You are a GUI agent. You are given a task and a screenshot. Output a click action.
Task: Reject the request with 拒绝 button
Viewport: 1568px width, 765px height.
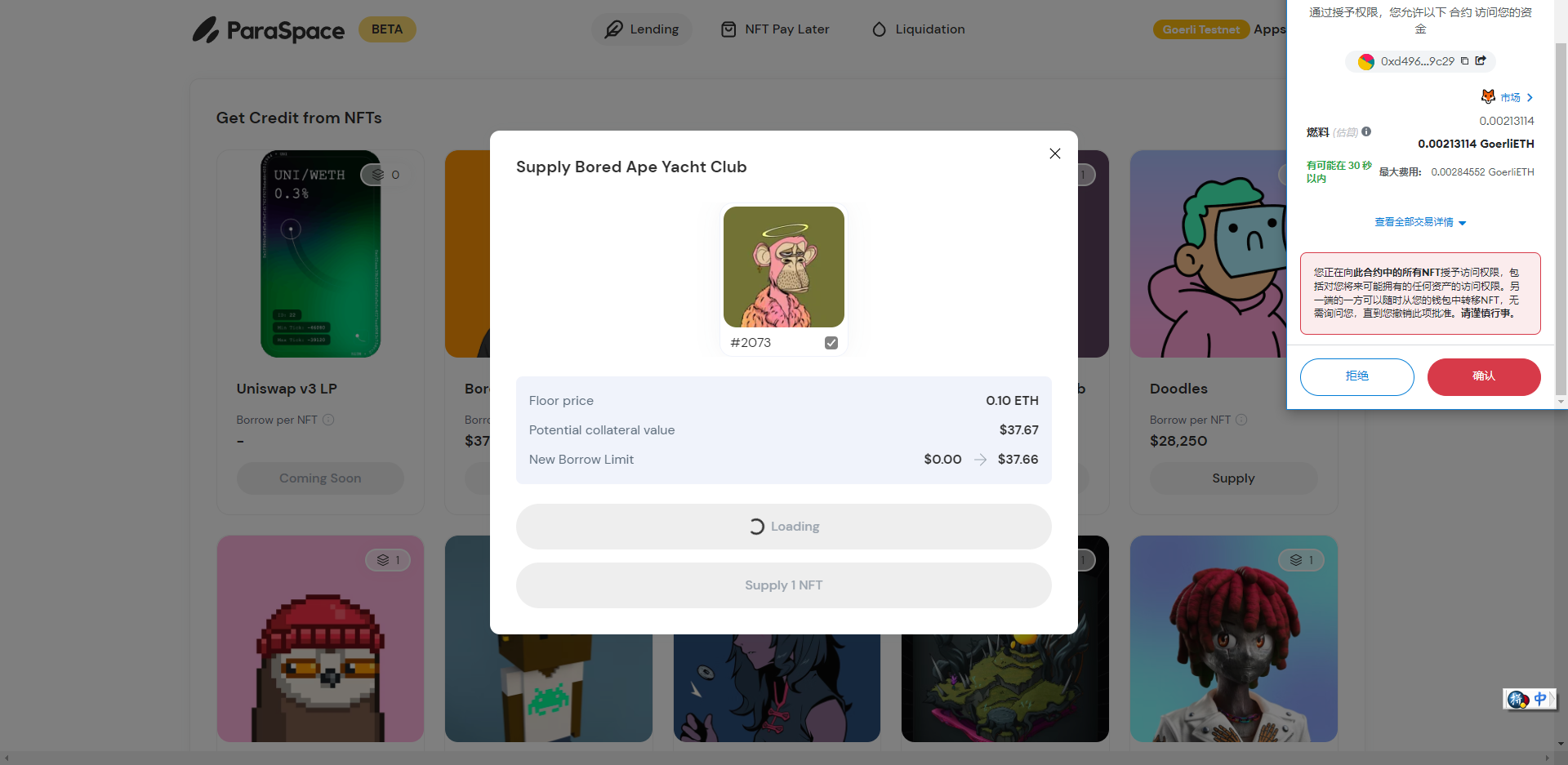(1356, 377)
